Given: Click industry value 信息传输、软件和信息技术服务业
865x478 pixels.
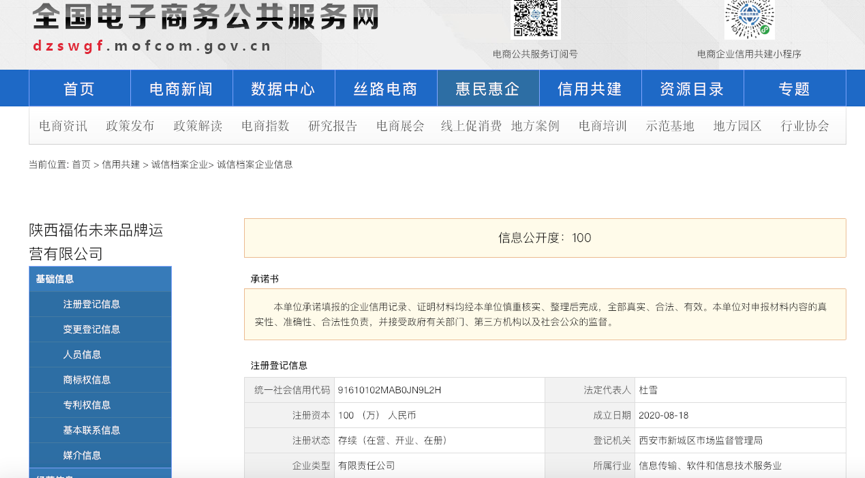Looking at the screenshot, I should point(710,466).
